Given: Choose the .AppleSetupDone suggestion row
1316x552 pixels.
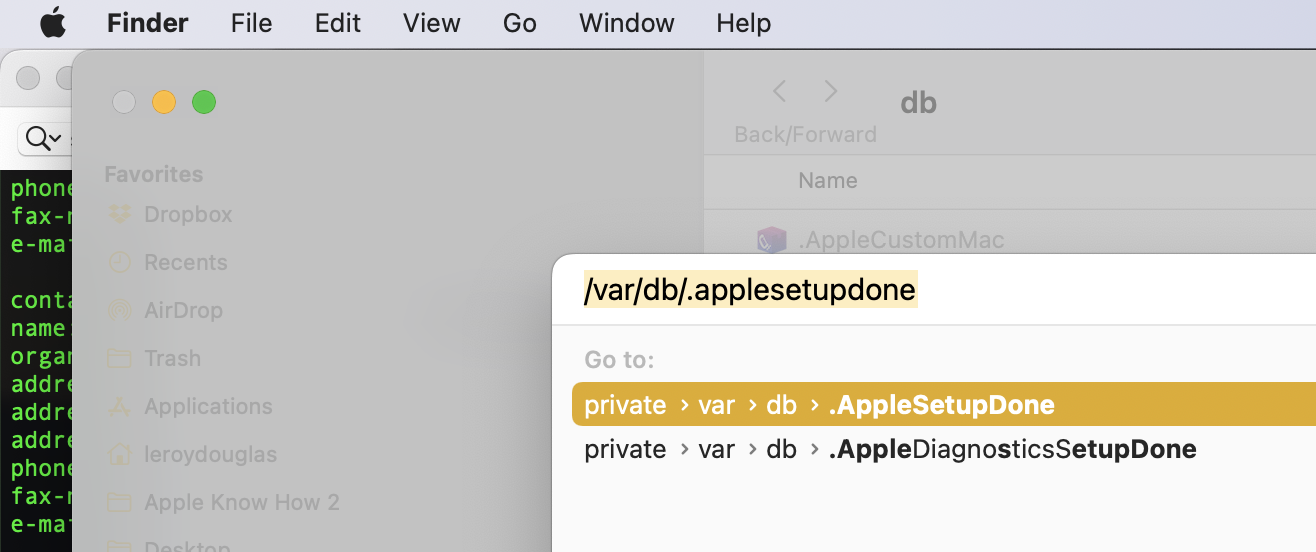Looking at the screenshot, I should coord(944,404).
